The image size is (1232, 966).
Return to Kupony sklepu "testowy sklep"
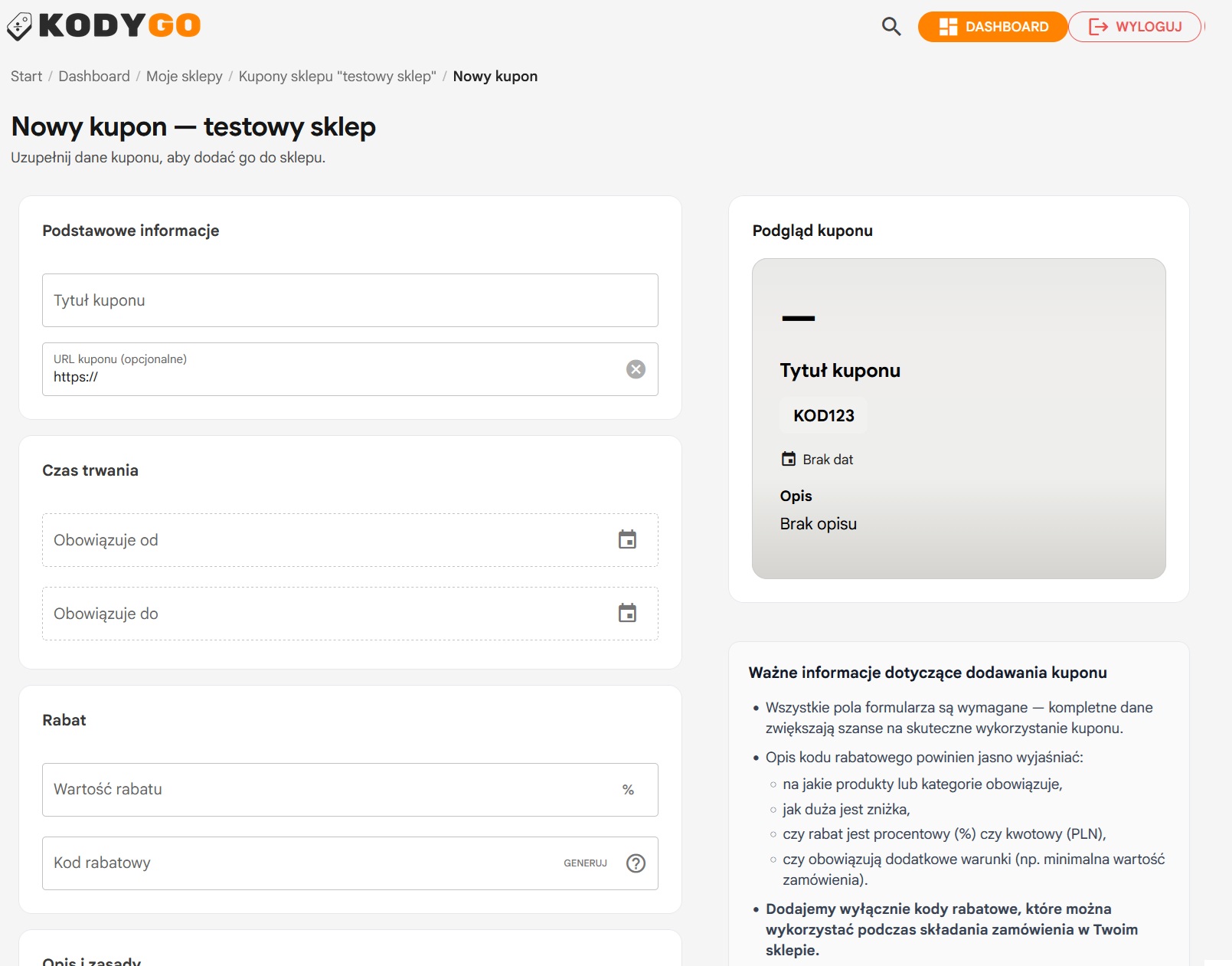pyautogui.click(x=337, y=77)
